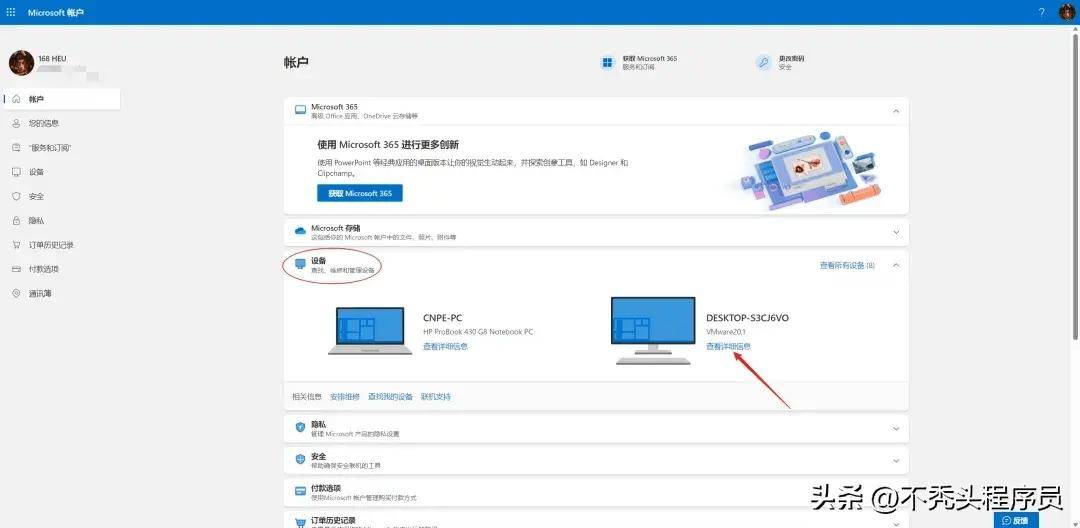Select 您的信息 in the sidebar
Viewport: 1080px width, 528px height.
[x=43, y=123]
